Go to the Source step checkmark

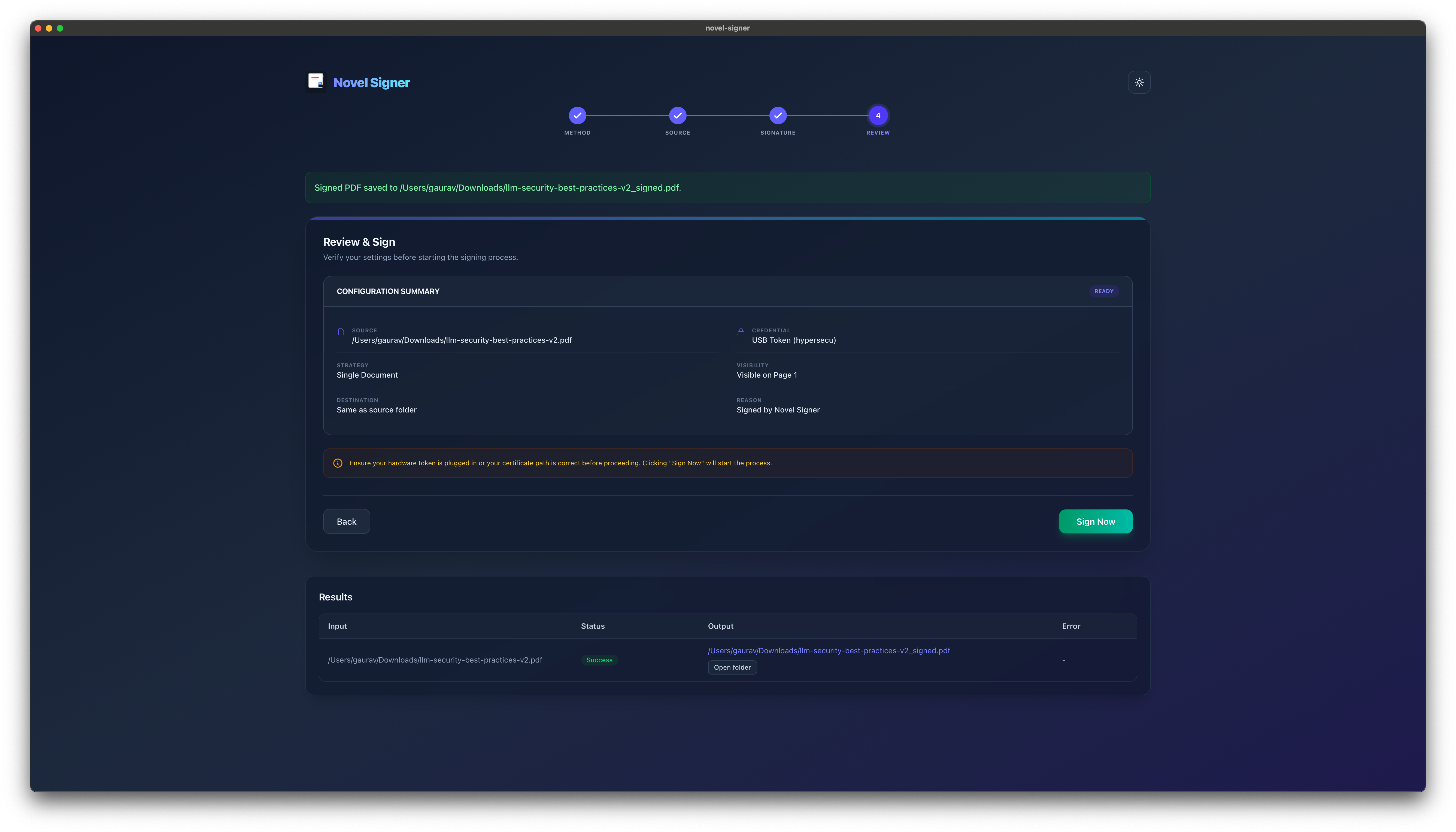(x=677, y=116)
